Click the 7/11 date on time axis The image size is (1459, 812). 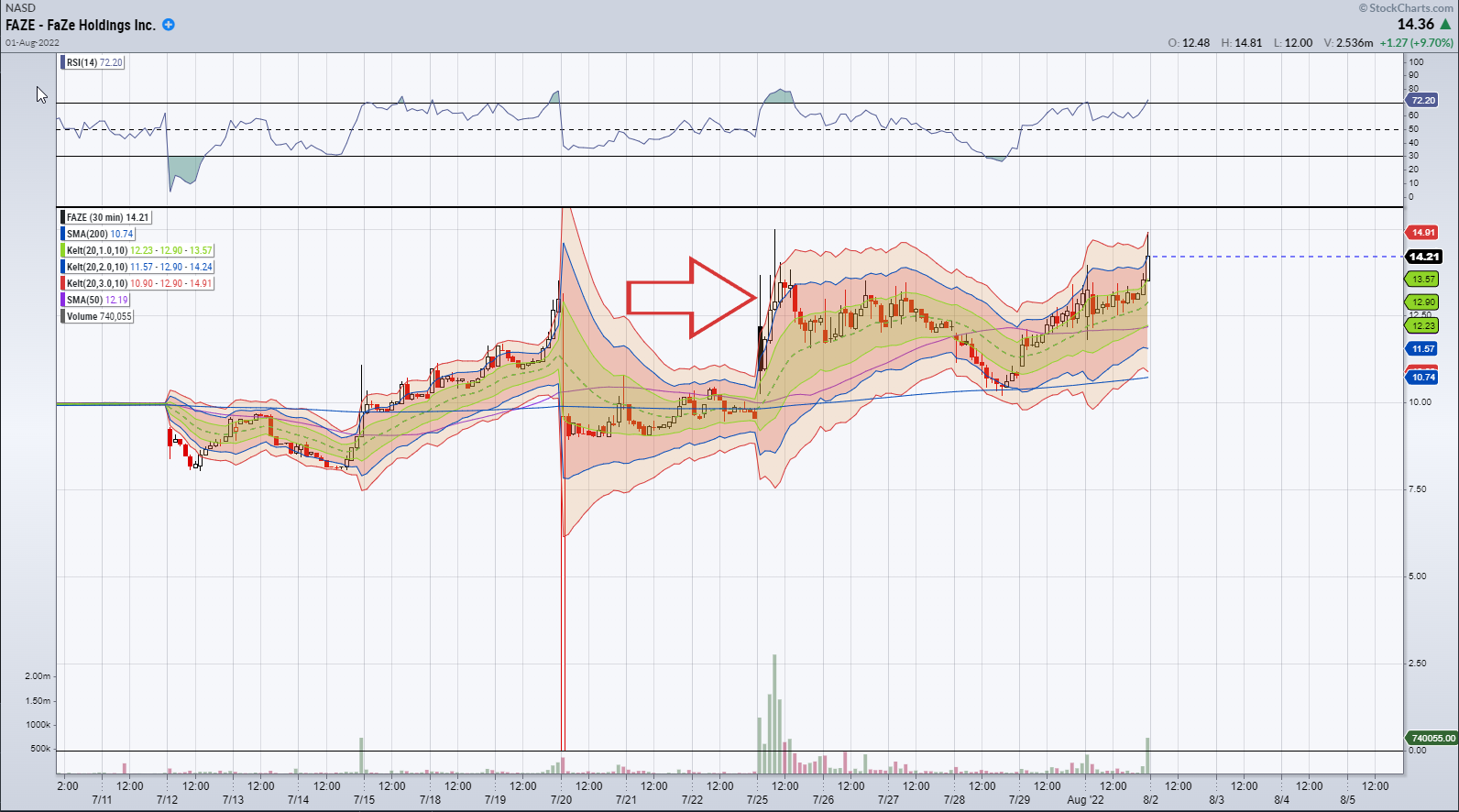(102, 800)
